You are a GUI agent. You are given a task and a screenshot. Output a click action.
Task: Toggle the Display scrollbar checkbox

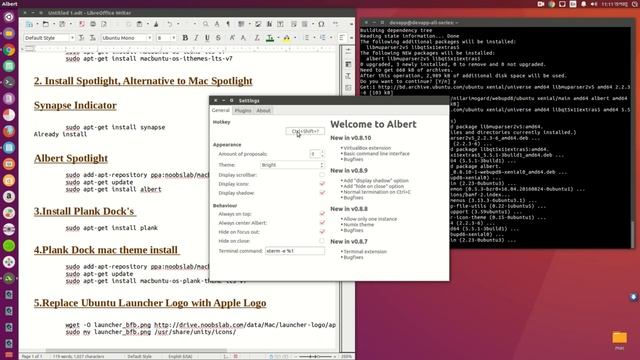point(322,175)
